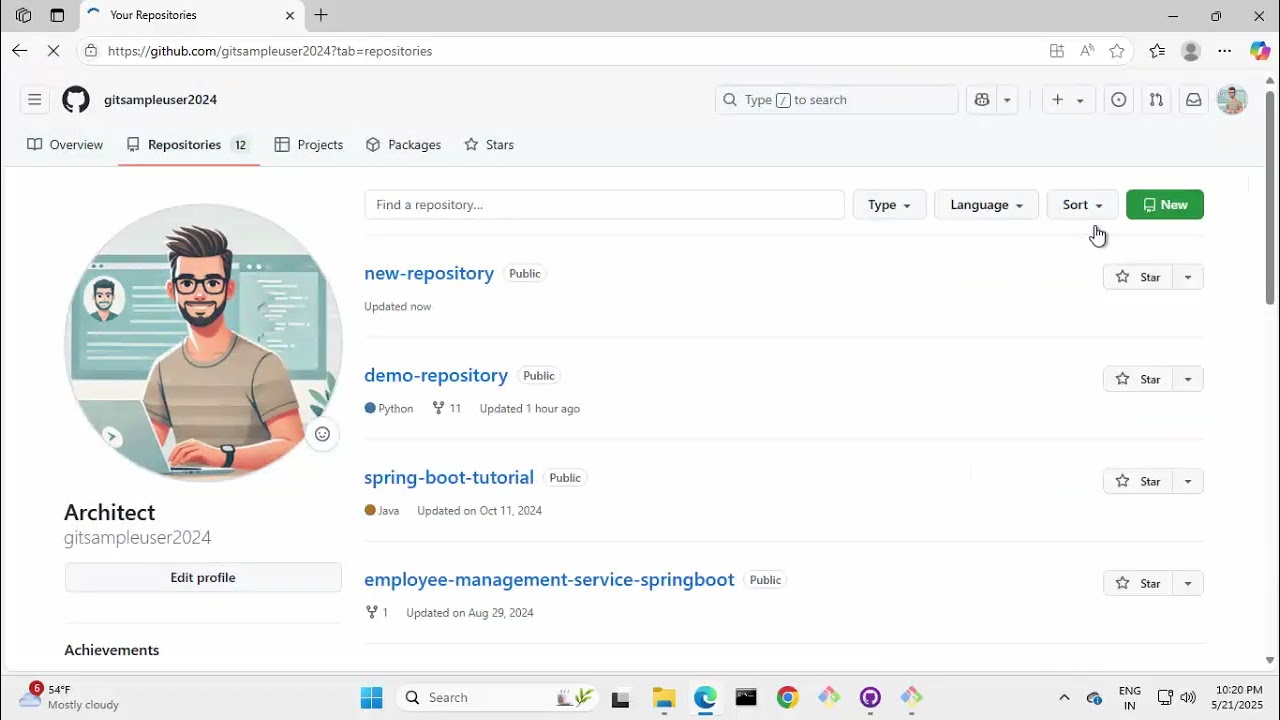The image size is (1280, 720).
Task: Go to GitHub home via Octocat logo
Action: click(x=76, y=100)
